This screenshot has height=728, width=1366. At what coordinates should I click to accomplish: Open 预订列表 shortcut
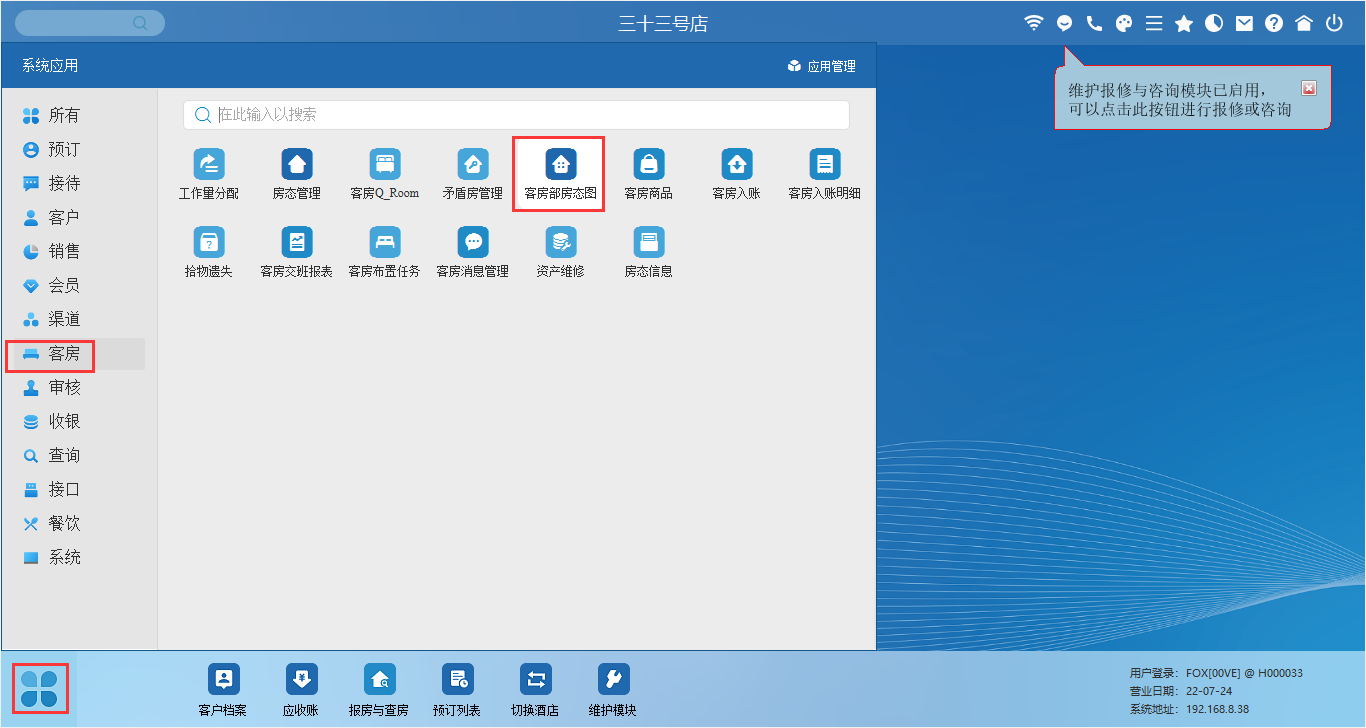pyautogui.click(x=457, y=691)
